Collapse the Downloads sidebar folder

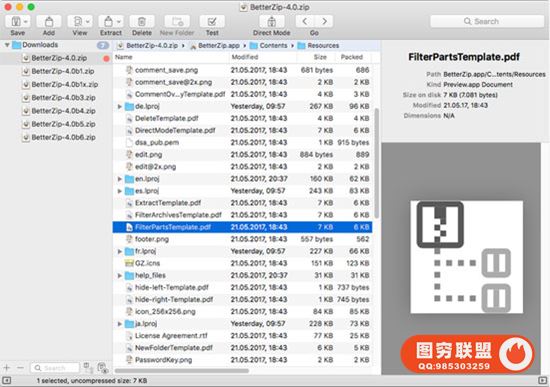coord(7,45)
